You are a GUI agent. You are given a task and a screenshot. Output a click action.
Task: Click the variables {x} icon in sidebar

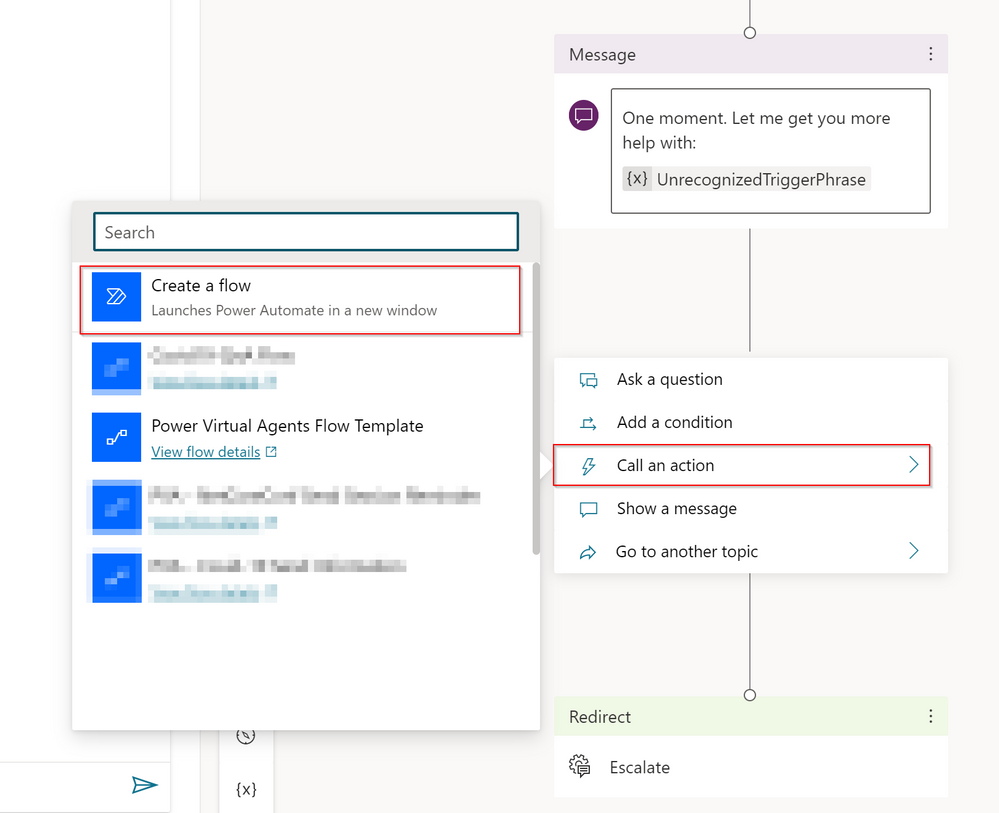(246, 789)
